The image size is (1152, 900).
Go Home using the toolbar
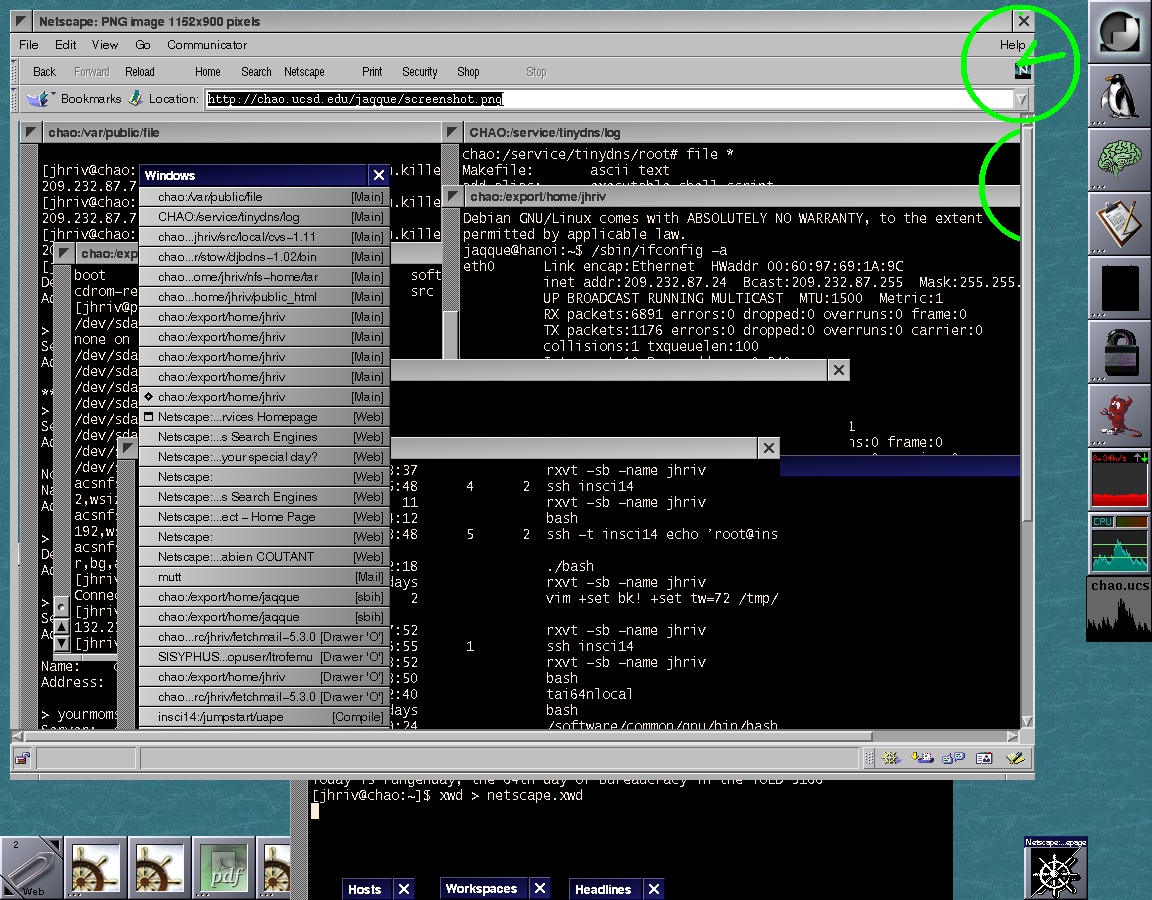207,71
